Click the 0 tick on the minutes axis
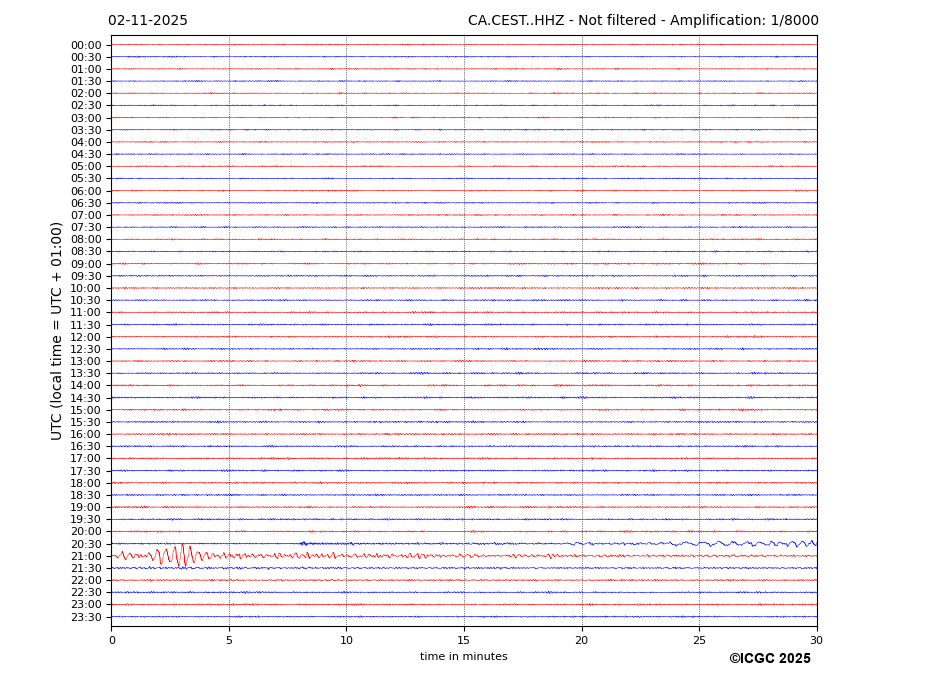Screen dimensions: 927x696 [112, 640]
